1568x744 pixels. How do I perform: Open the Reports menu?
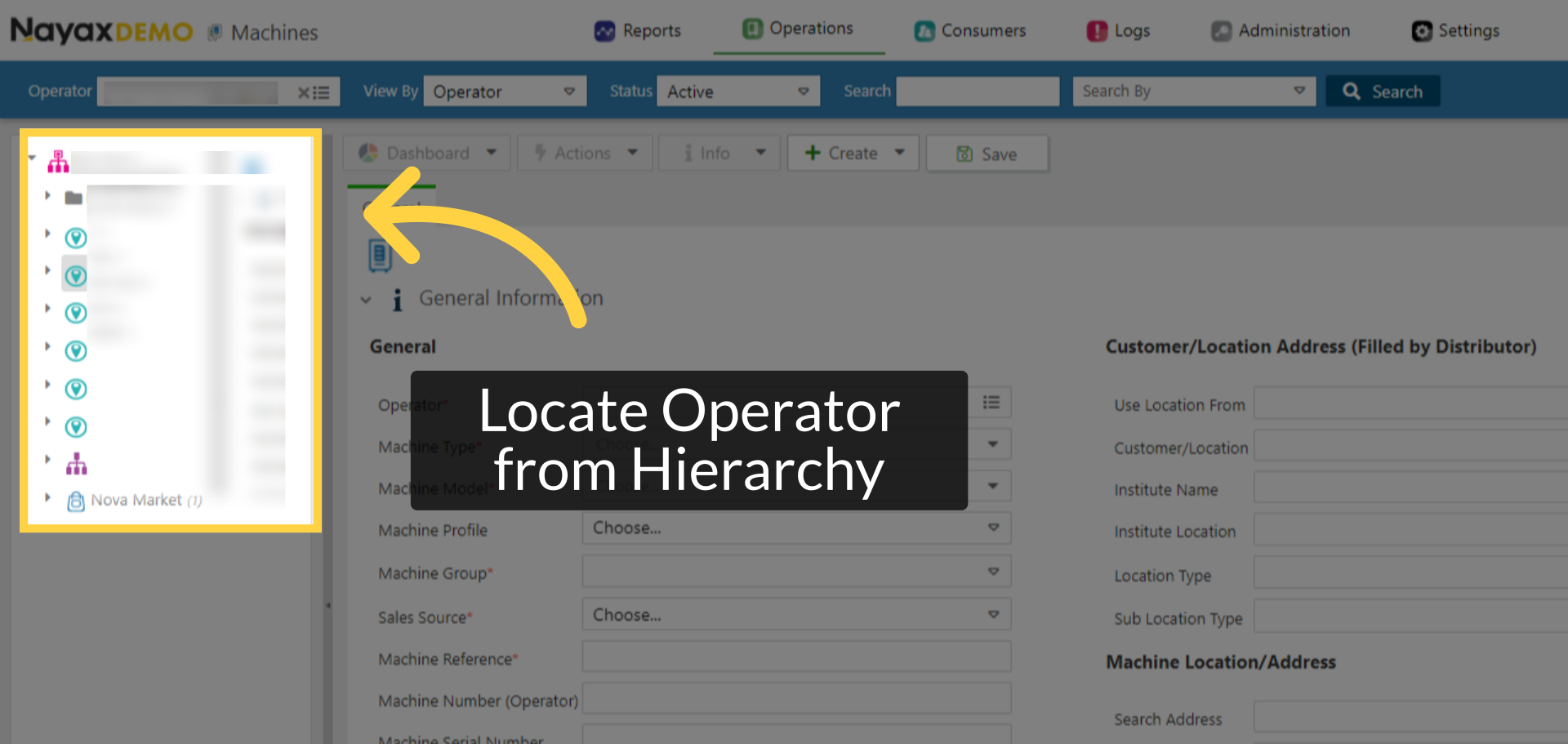pos(637,31)
